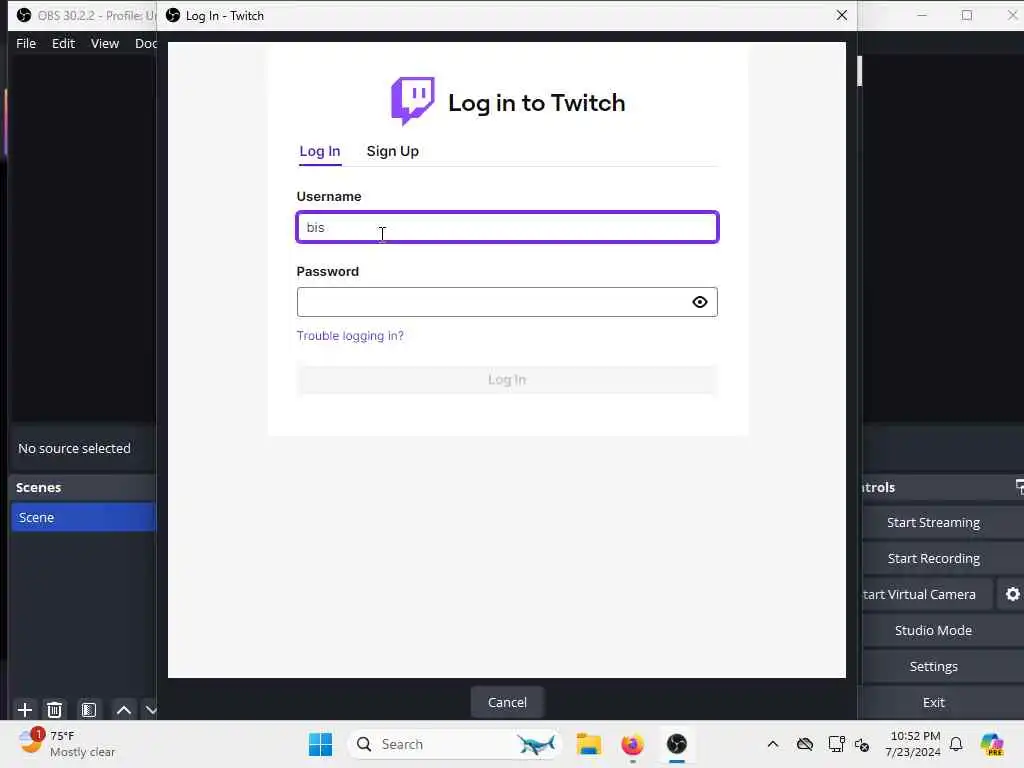The image size is (1024, 768).
Task: Click No source selected label
Action: click(x=74, y=449)
